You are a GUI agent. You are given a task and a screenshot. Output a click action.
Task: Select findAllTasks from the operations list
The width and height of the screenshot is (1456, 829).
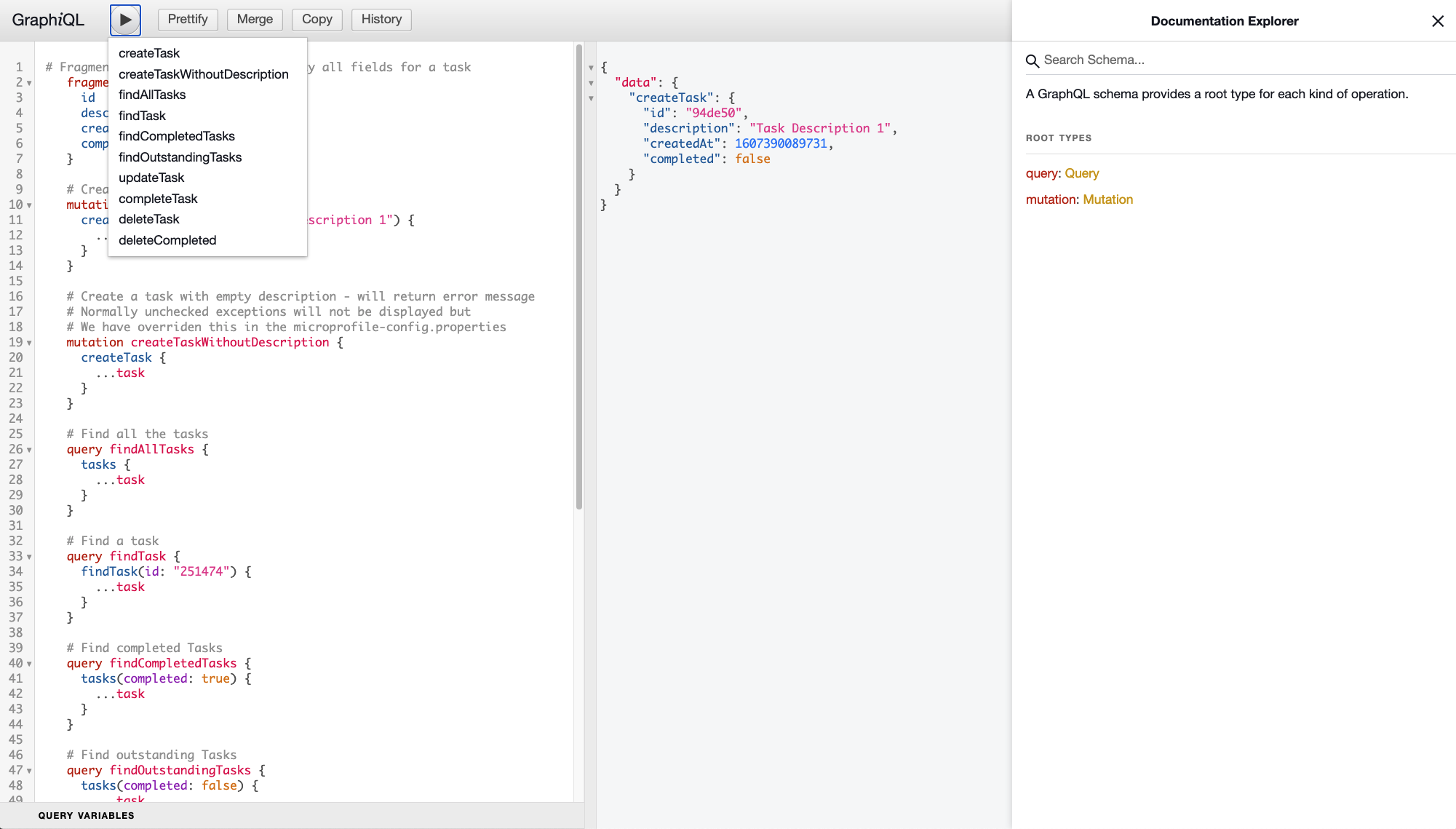pos(152,95)
